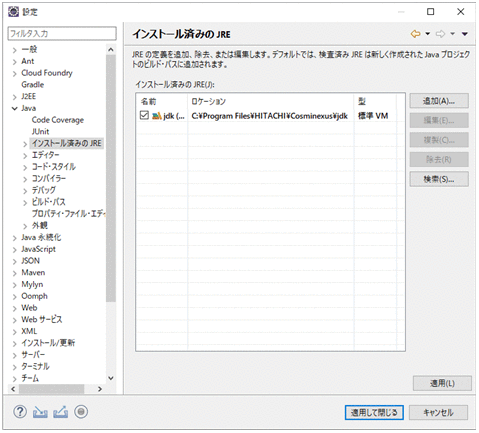Viewport: 479px width, 433px height.
Task: Expand the Cloud Foundry node
Action: coord(15,73)
